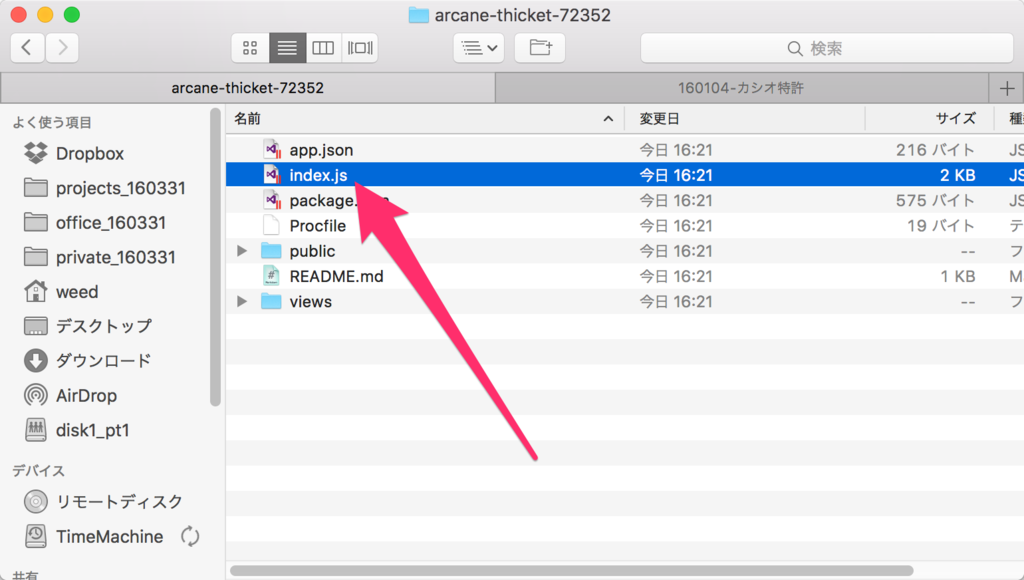Viewport: 1024px width, 580px height.
Task: Go forward with the right chevron button
Action: click(x=63, y=48)
